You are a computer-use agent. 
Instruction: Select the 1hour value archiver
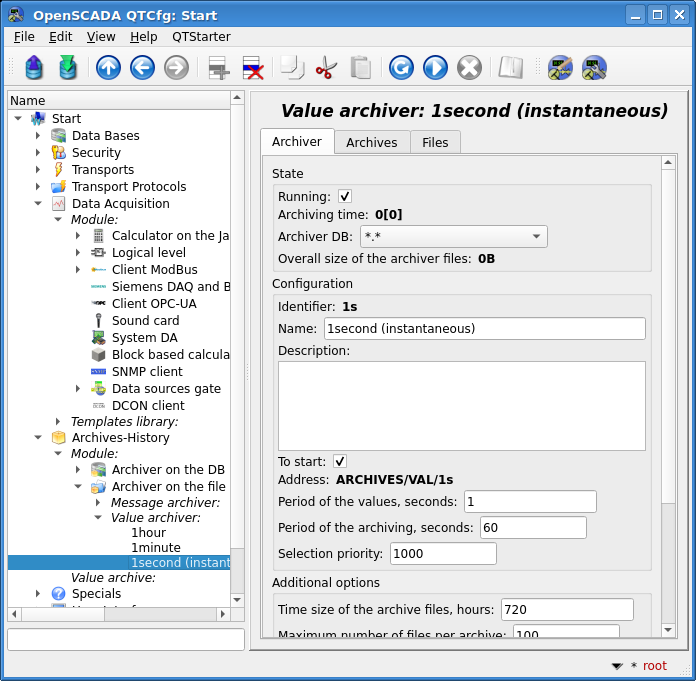(148, 532)
